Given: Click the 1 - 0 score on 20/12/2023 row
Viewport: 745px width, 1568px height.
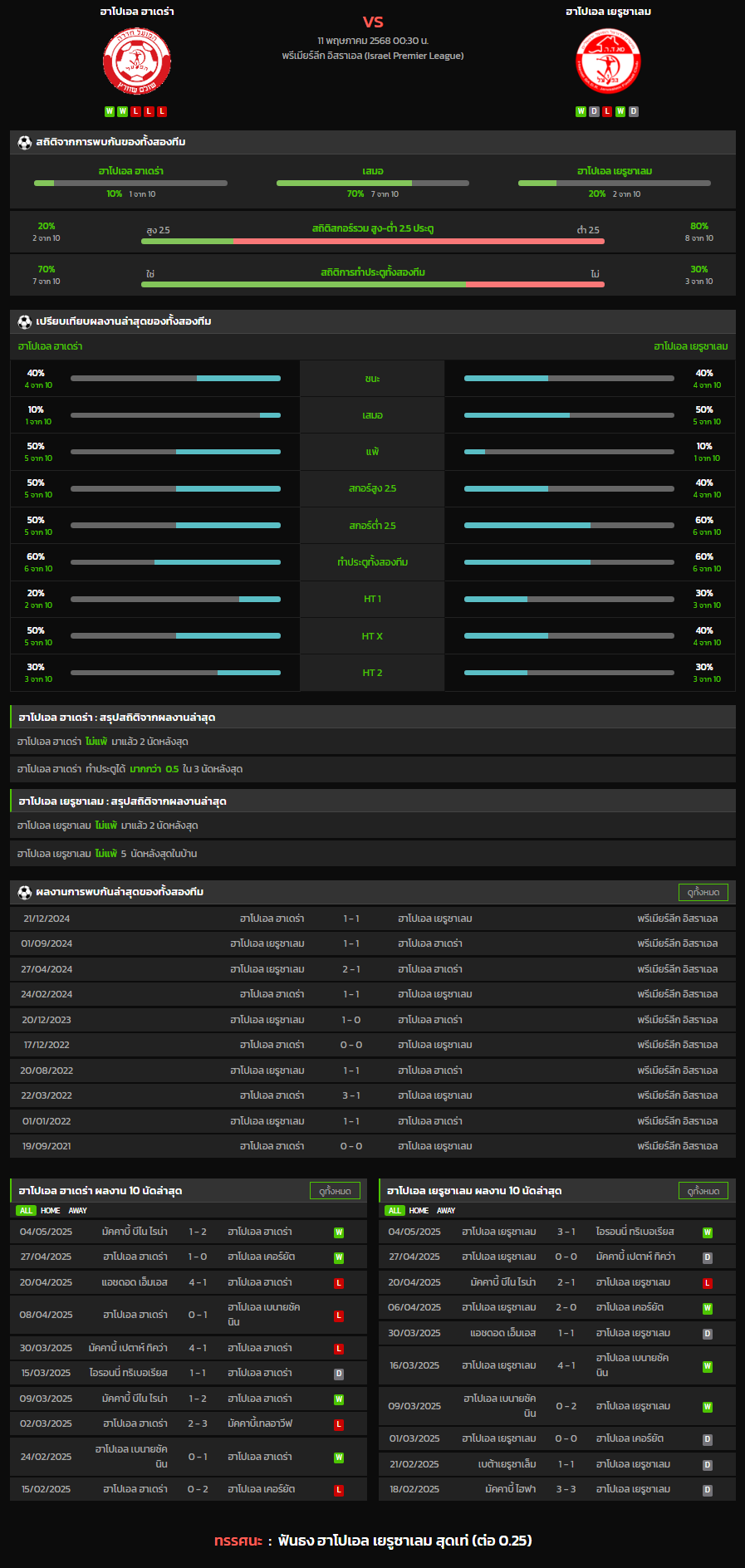Looking at the screenshot, I should click(x=351, y=1020).
